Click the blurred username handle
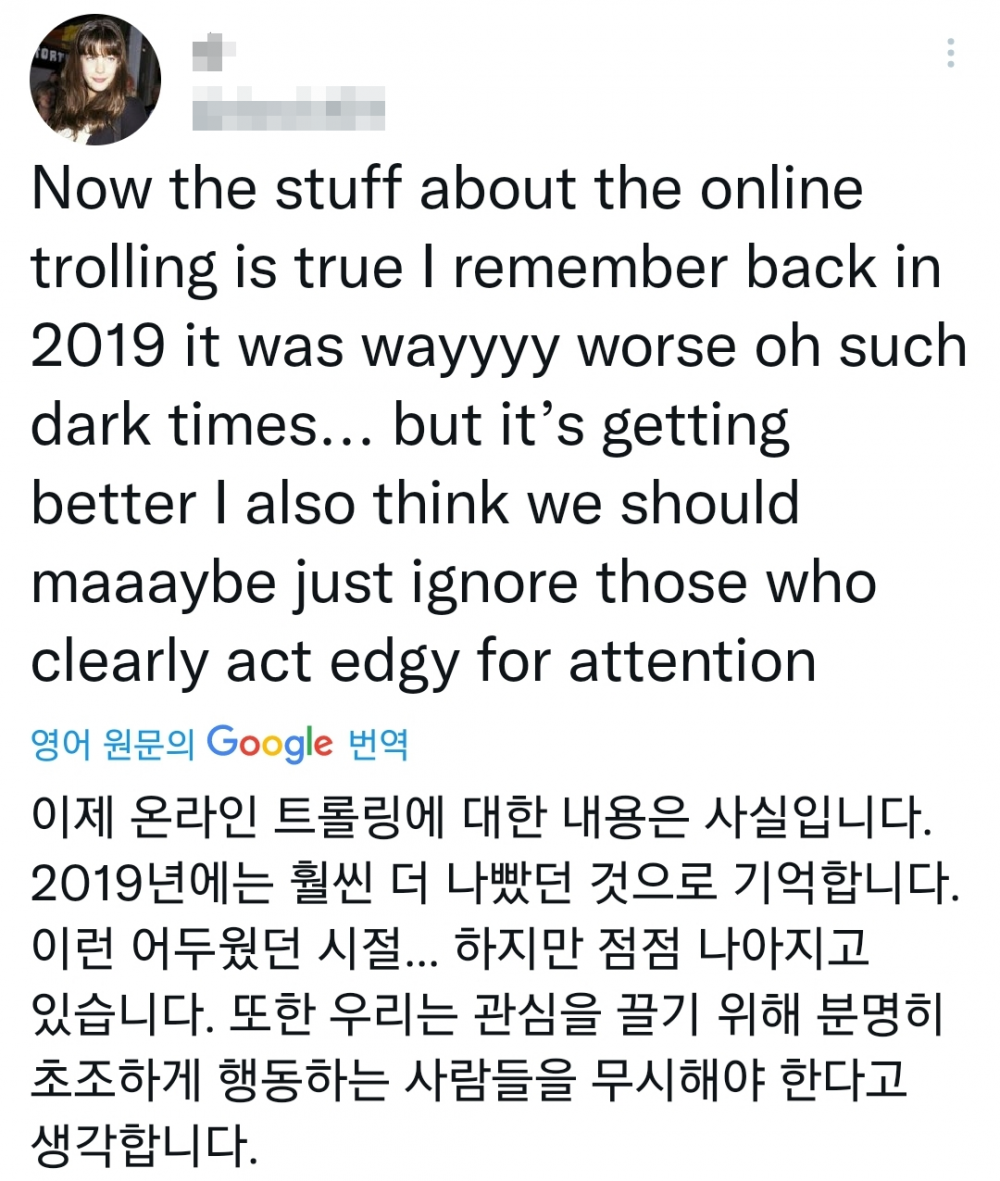This screenshot has height=1181, width=1000. 288,108
